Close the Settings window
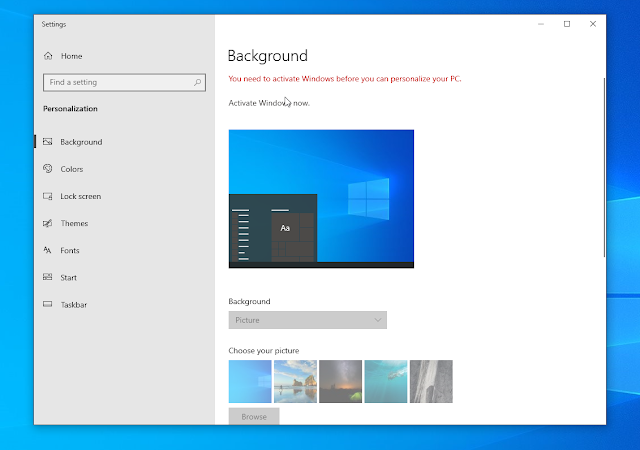This screenshot has width=640, height=450. coord(593,24)
